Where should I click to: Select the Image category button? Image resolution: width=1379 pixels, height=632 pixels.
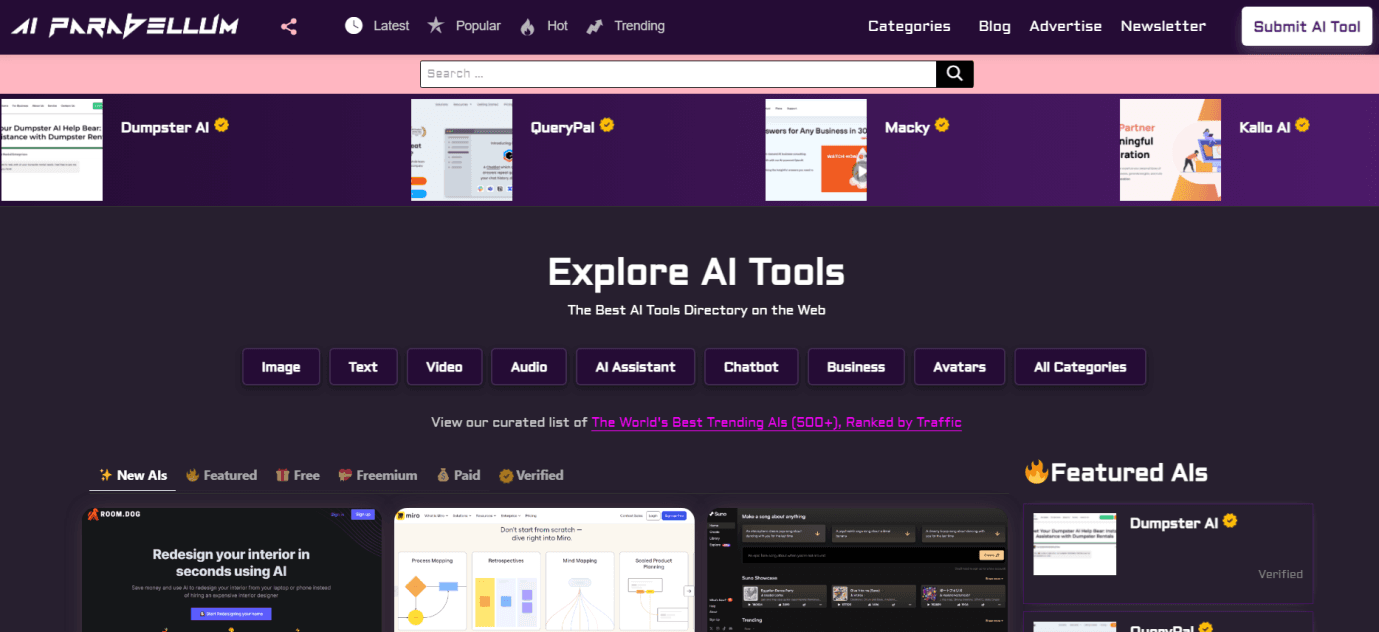point(281,367)
